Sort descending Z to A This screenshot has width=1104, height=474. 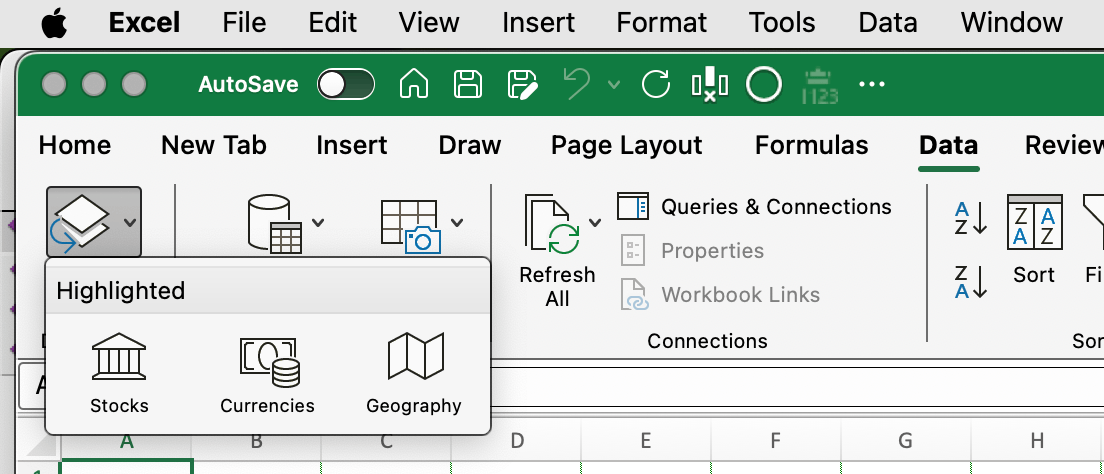(x=971, y=282)
